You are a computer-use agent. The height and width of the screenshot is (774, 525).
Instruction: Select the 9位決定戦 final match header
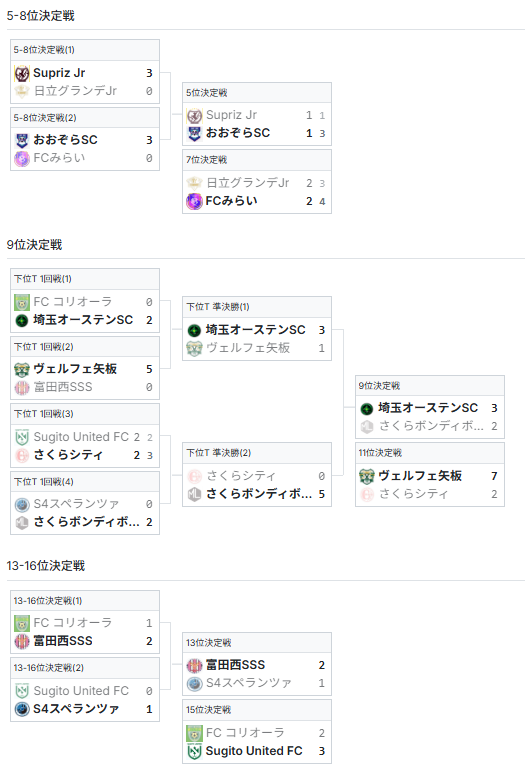(430, 386)
